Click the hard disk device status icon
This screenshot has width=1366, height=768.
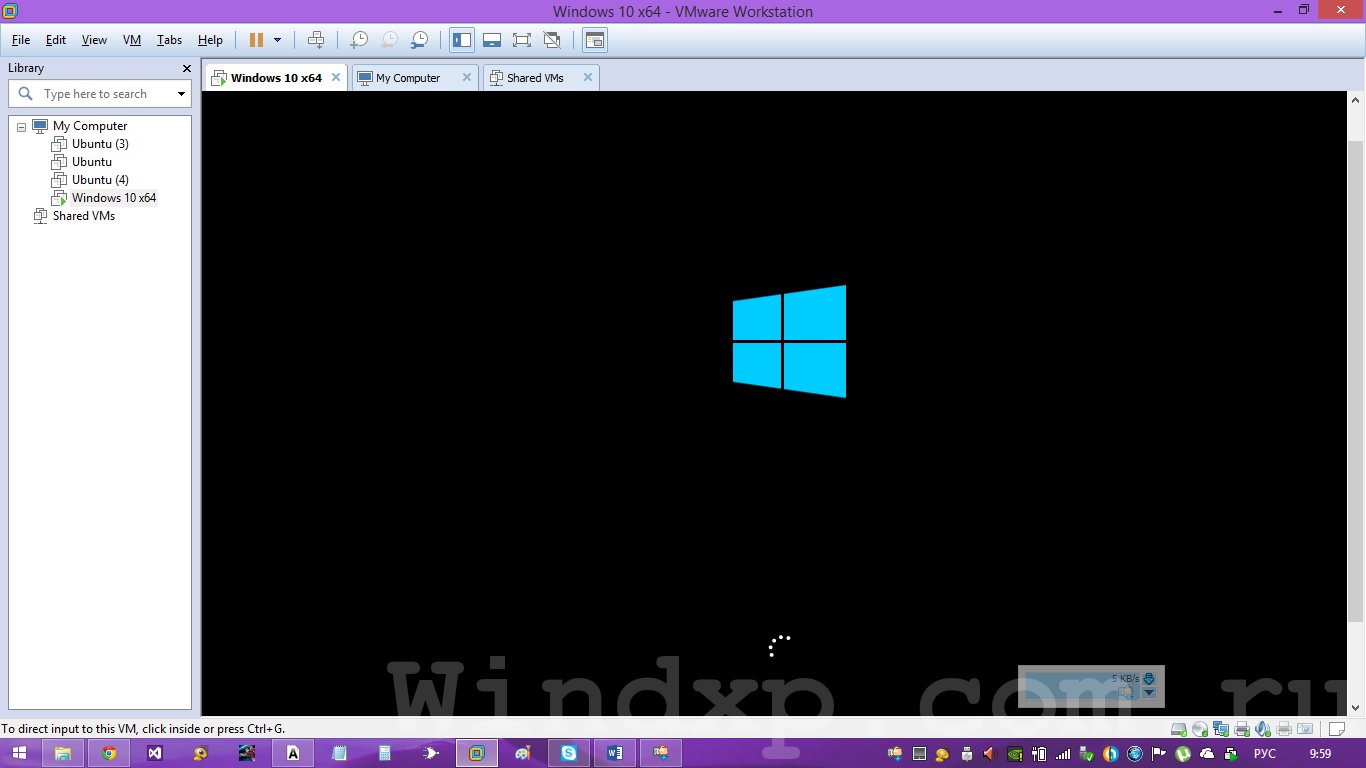click(1179, 729)
